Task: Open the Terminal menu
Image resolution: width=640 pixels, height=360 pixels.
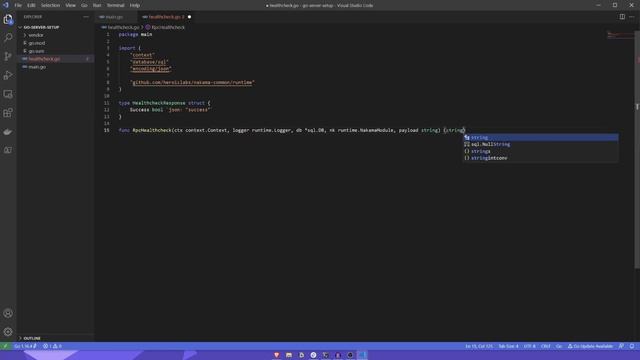Action: (116, 5)
